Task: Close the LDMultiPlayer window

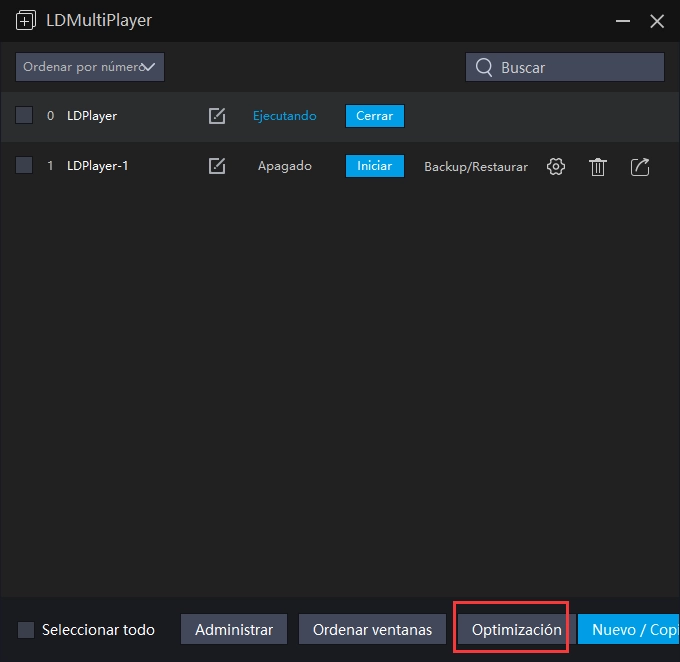Action: (657, 21)
